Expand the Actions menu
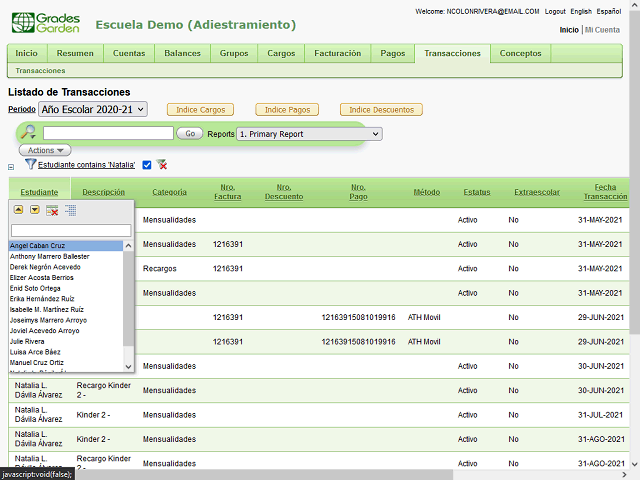The height and width of the screenshot is (480, 640). pos(44,150)
